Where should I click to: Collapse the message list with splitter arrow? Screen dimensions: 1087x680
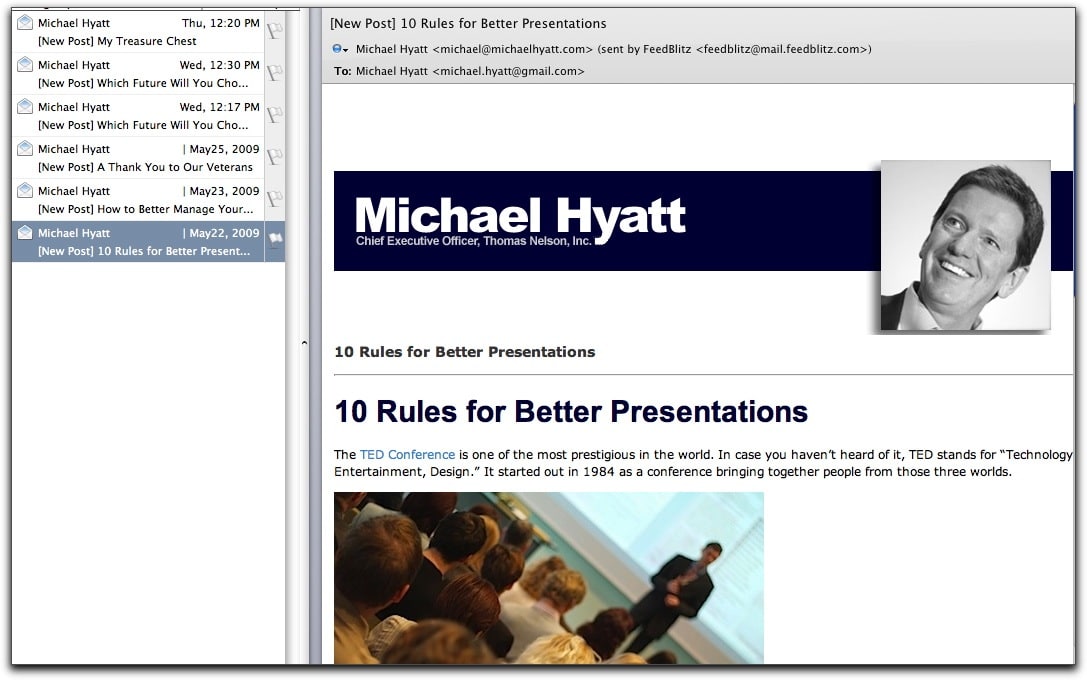point(304,343)
